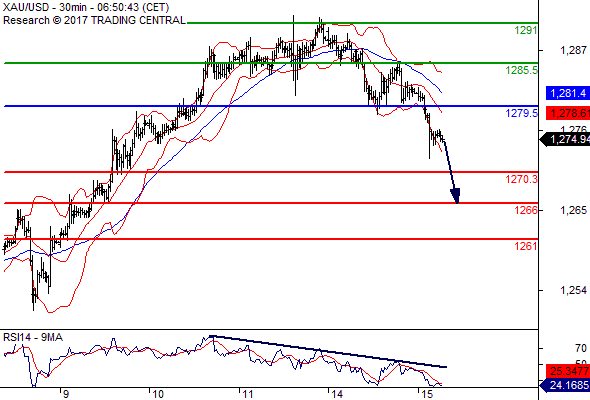
Task: Click the green 1285.5 resistance label
Action: click(x=522, y=70)
